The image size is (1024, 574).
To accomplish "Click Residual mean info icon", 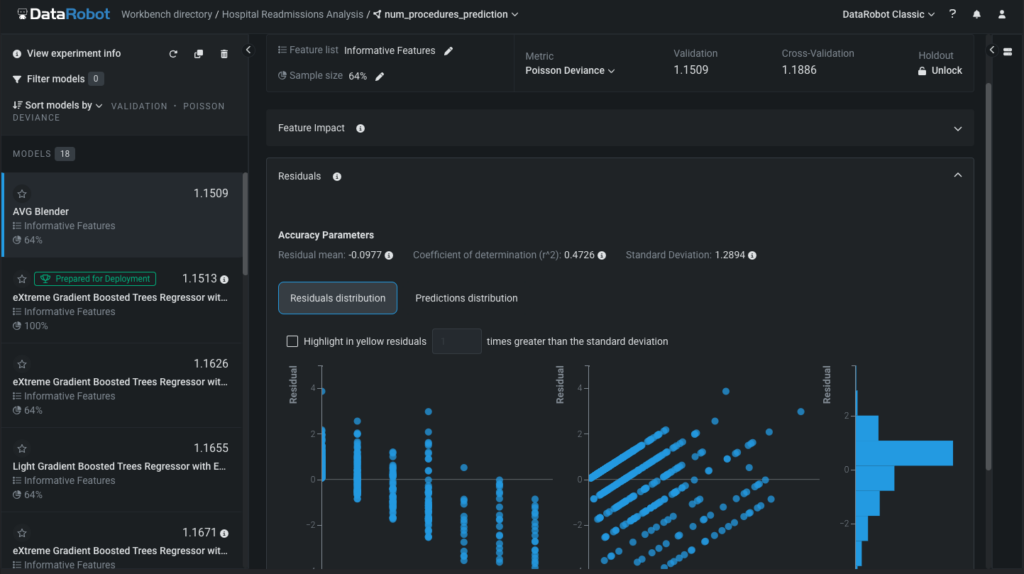I will click(389, 255).
